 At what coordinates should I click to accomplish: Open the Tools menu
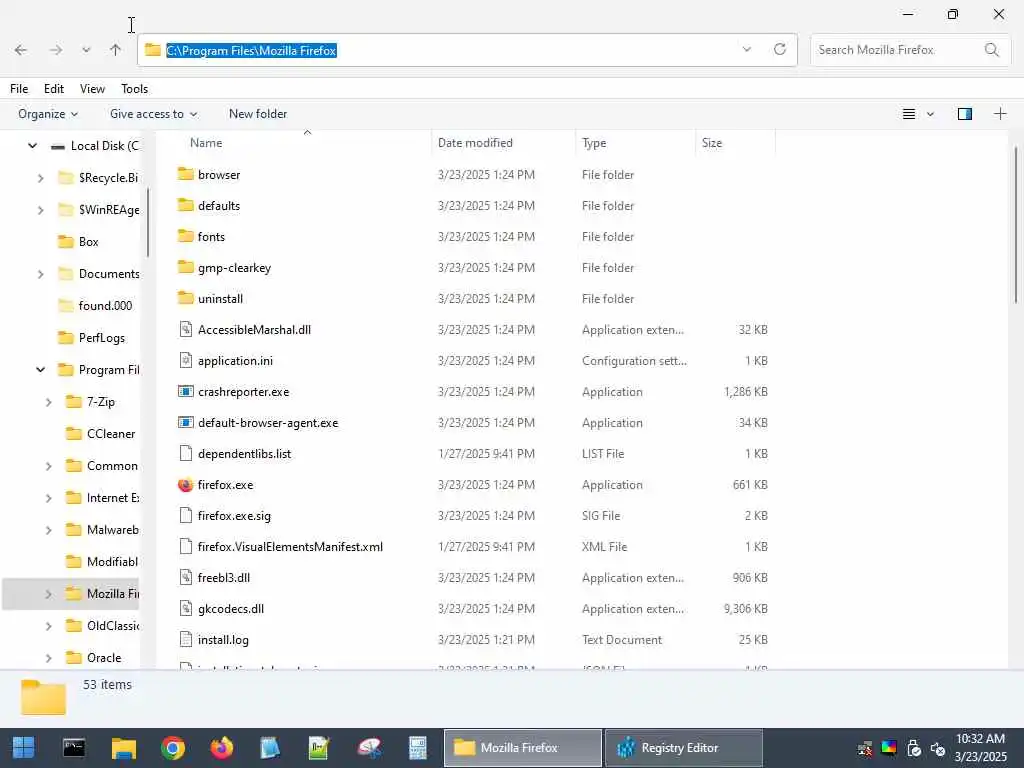[x=135, y=89]
